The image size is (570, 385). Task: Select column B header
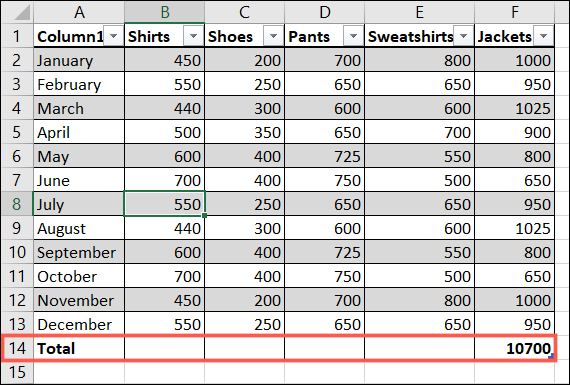pyautogui.click(x=165, y=12)
